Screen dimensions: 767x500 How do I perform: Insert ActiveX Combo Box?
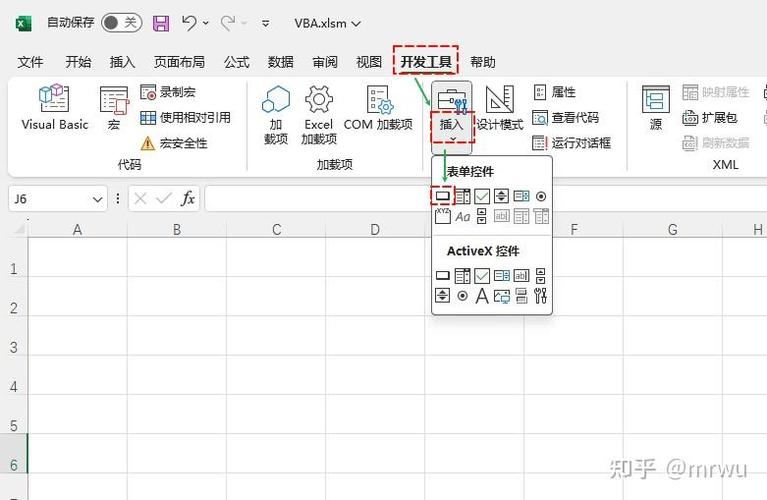point(462,275)
